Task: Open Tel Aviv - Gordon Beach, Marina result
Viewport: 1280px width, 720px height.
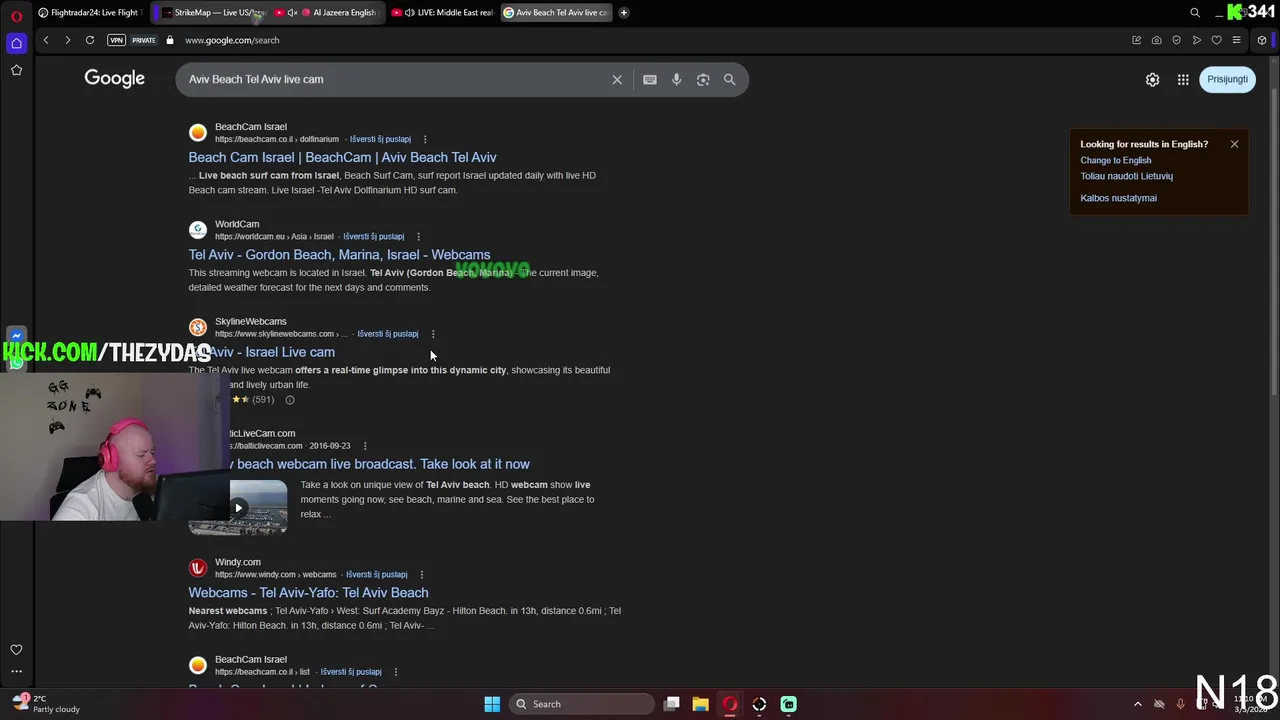Action: pos(339,255)
